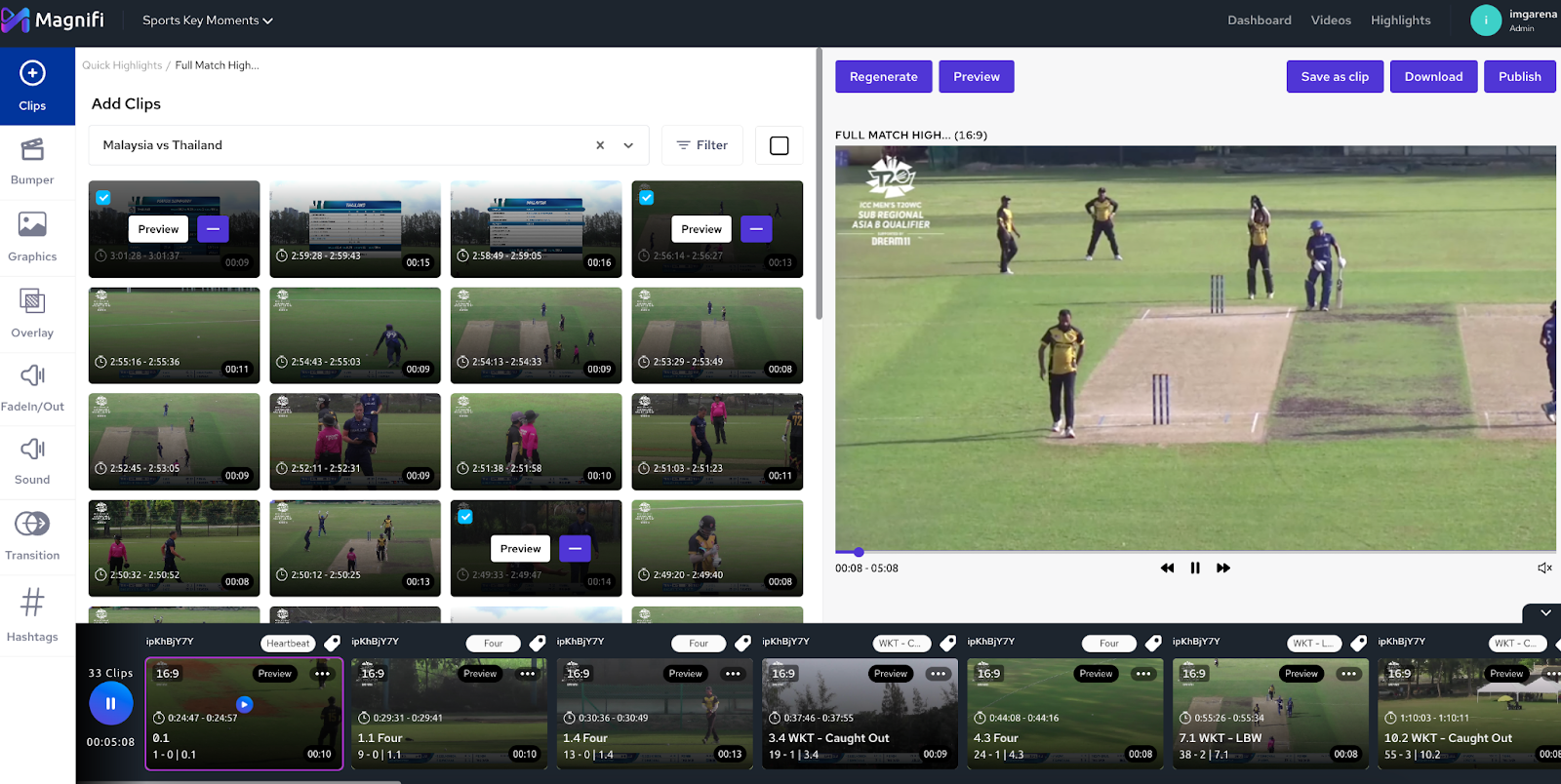
Task: Remove the 3:01:28 clip with minus button
Action: click(213, 229)
